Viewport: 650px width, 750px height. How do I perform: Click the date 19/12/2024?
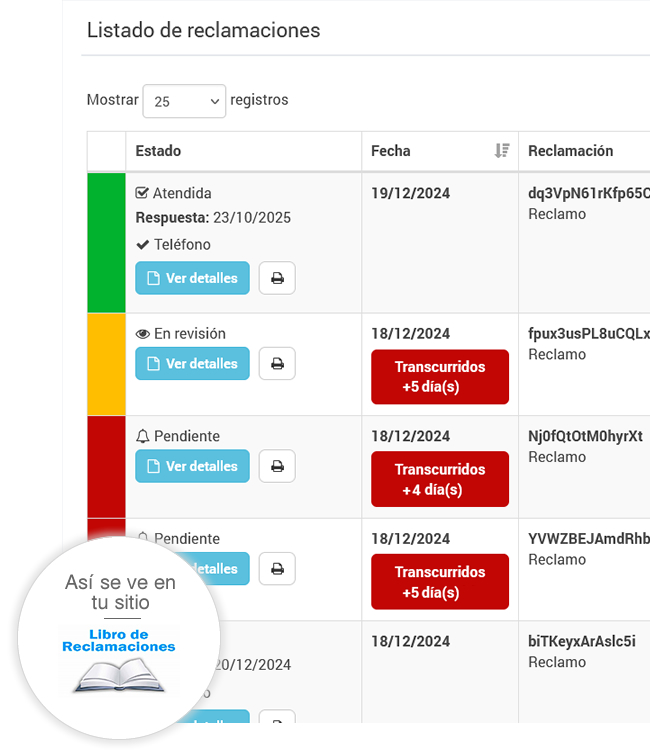coord(411,193)
